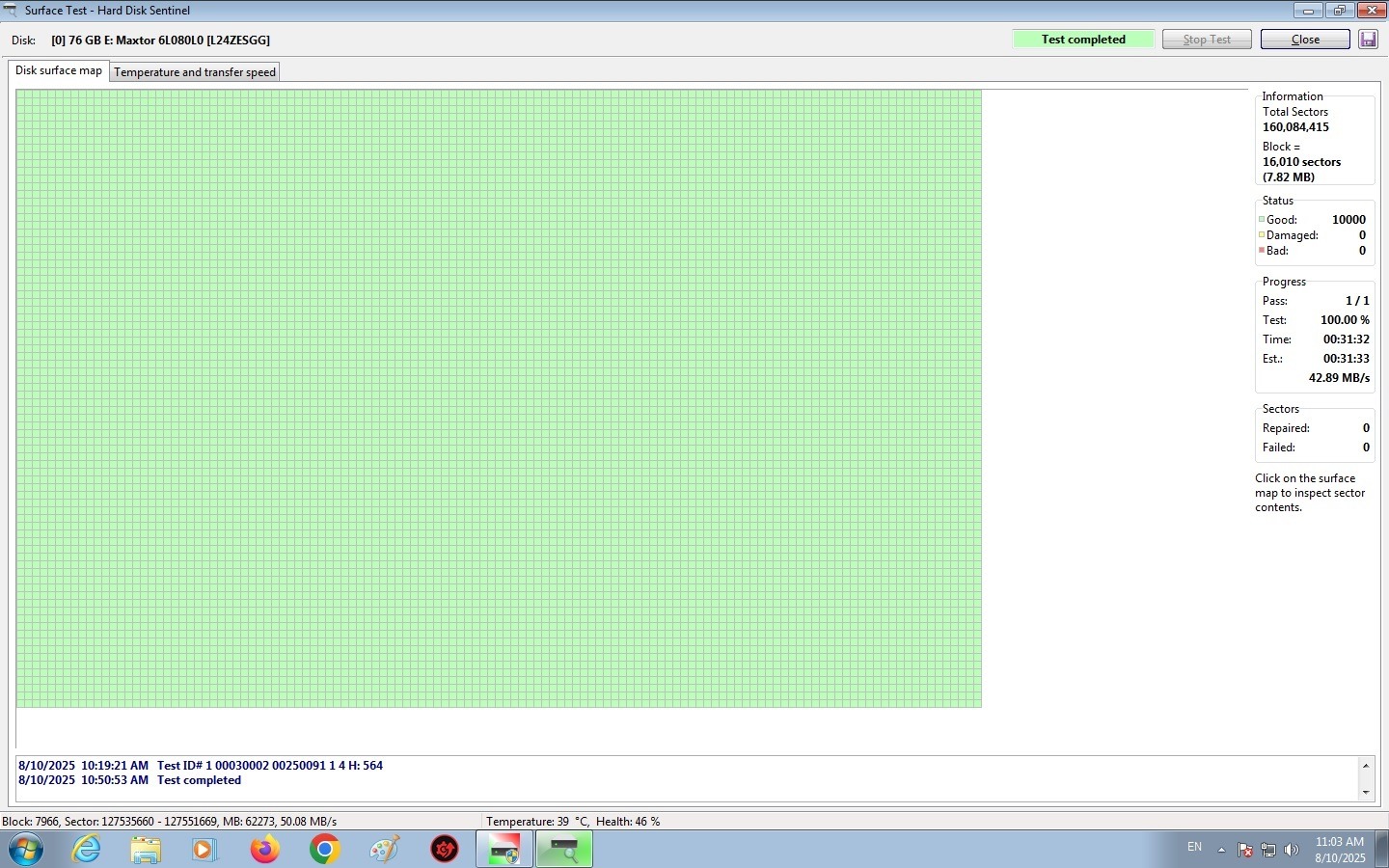Click the Est. time value 00:31:33
Viewport: 1389px width, 868px height.
tap(1346, 359)
